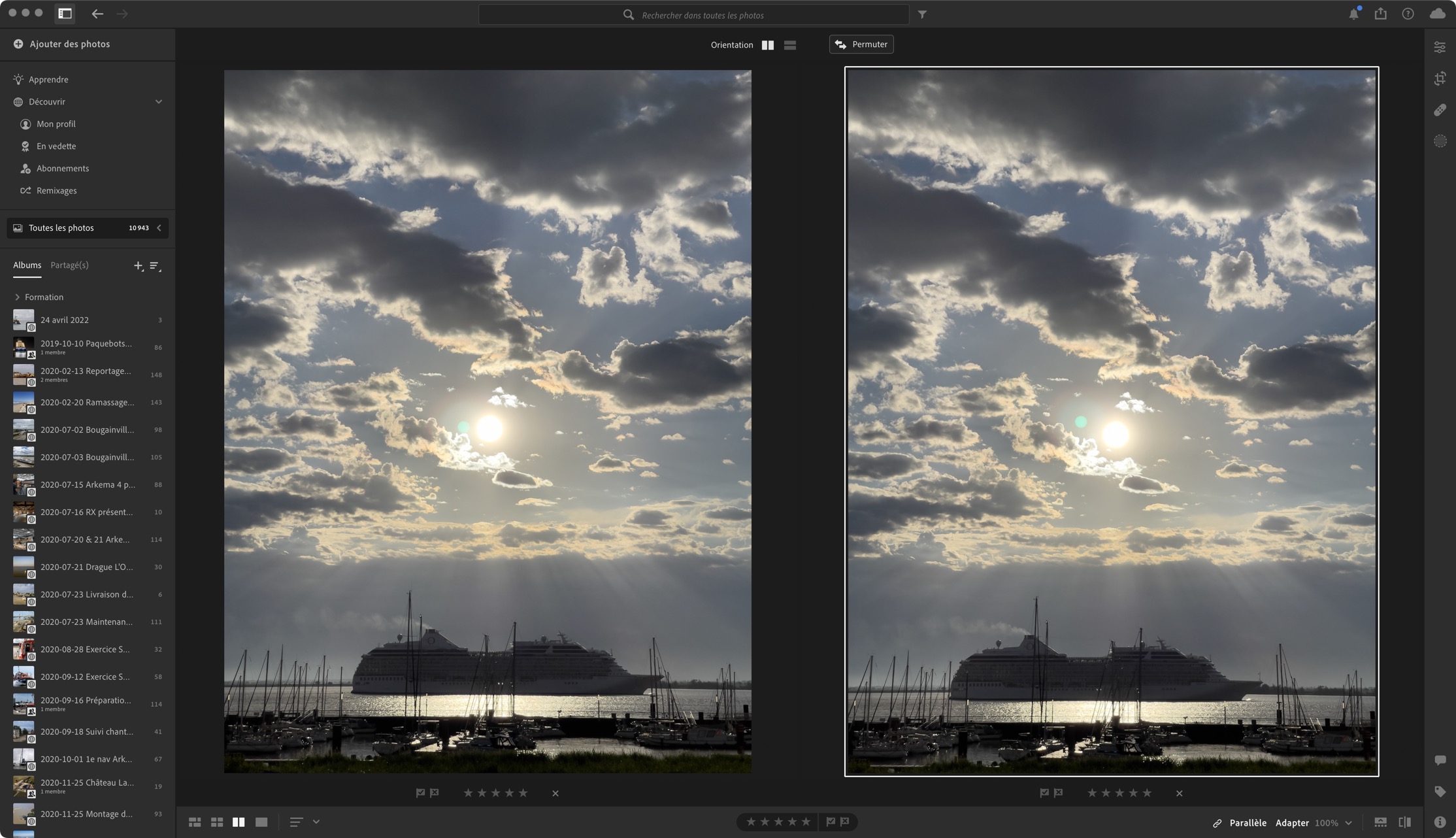Screen dimensions: 1456x838
Task: Go back with the left arrow
Action: point(97,14)
